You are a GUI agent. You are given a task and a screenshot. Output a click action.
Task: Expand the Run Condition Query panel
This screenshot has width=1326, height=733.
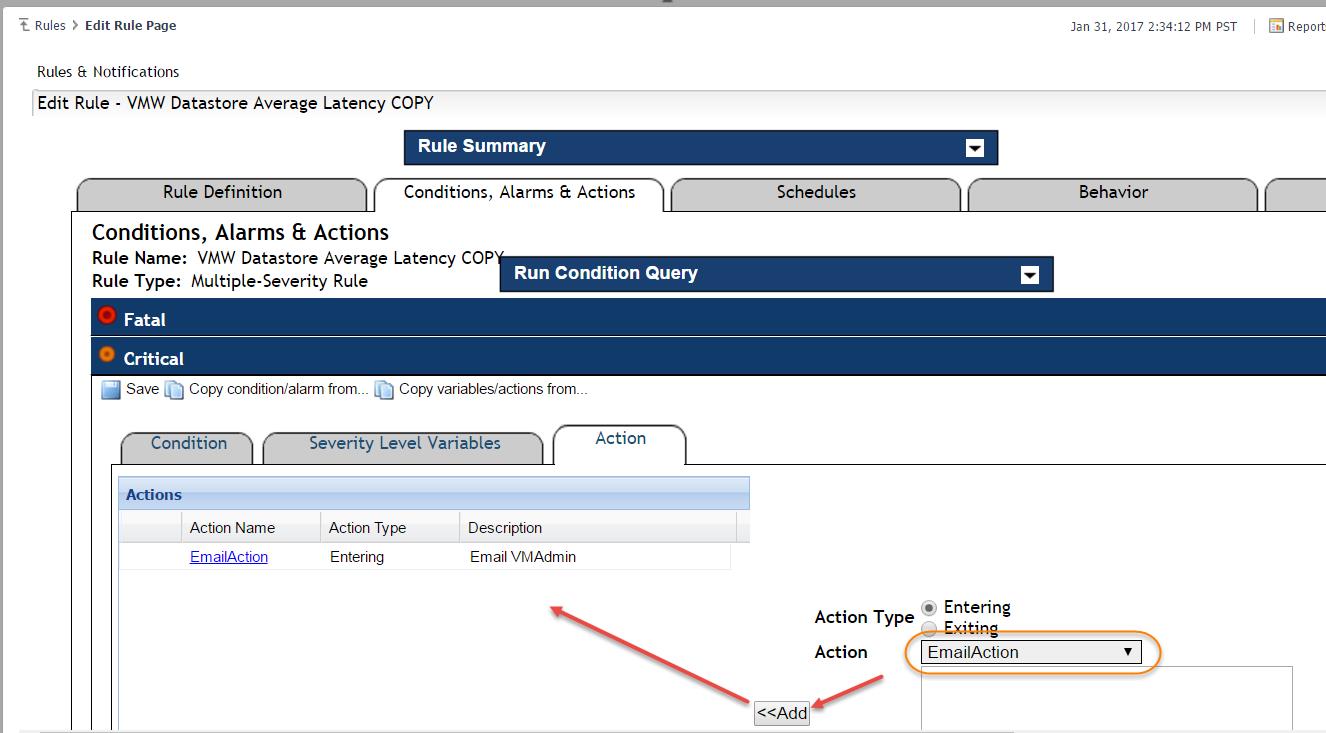pyautogui.click(x=1029, y=275)
